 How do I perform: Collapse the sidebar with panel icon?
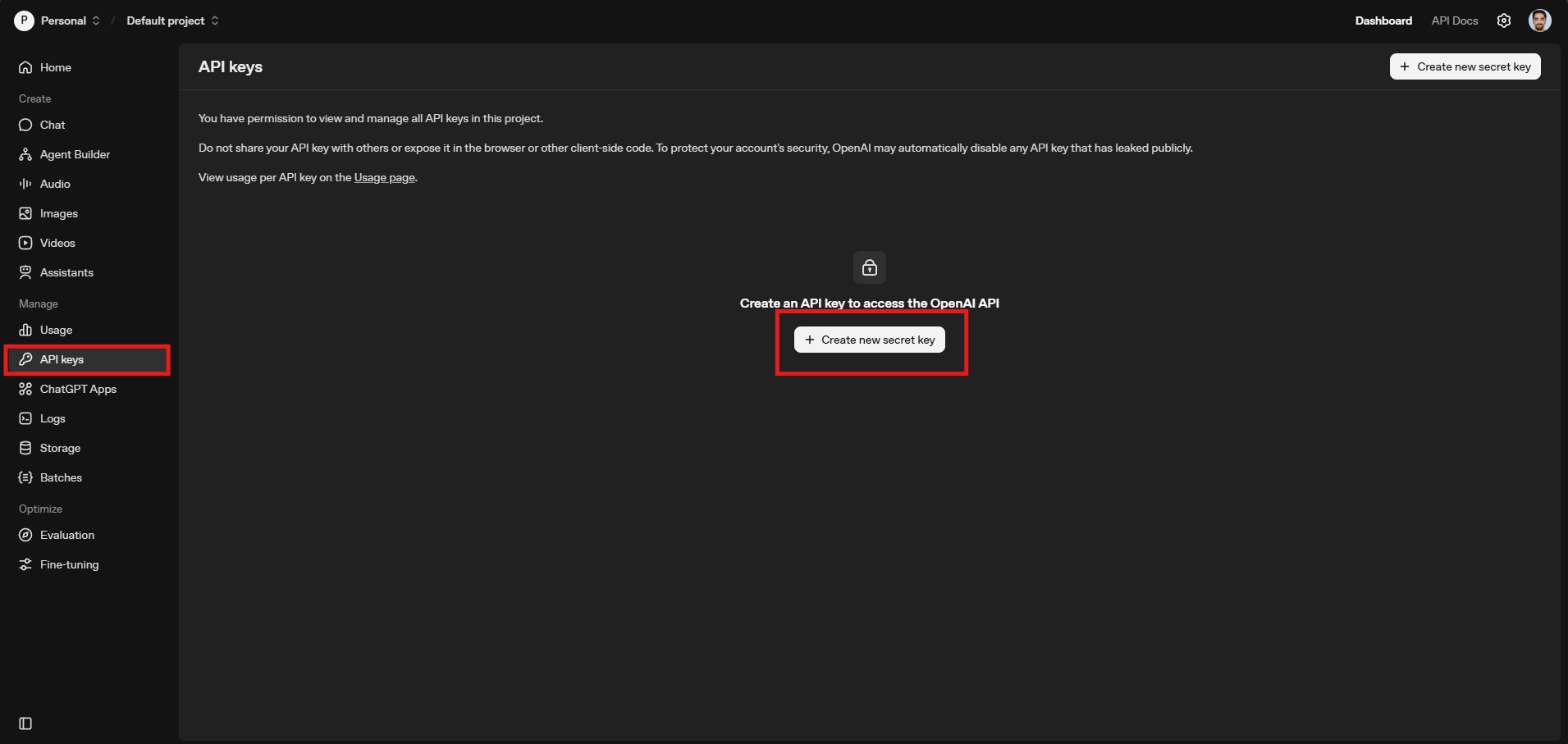pos(25,723)
